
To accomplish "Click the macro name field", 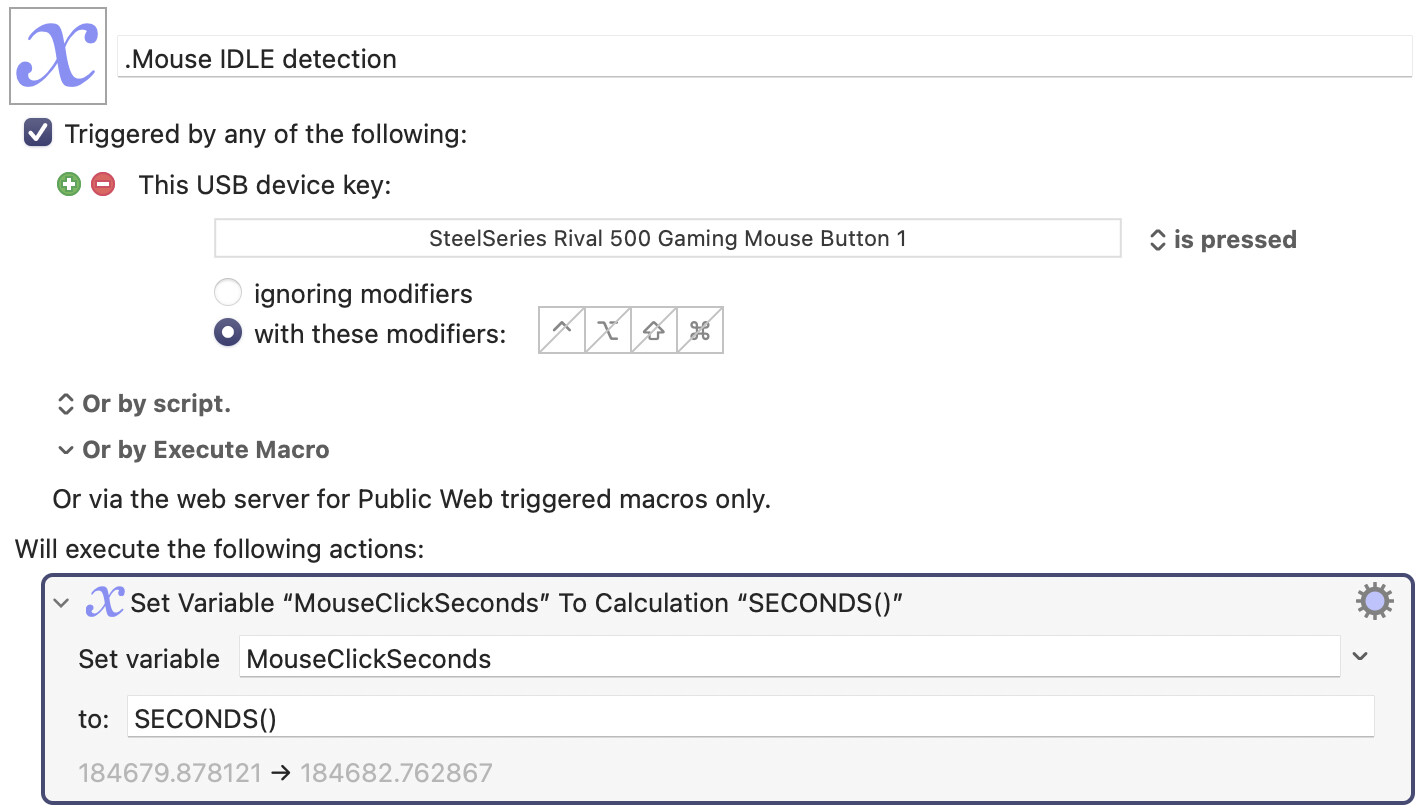I will tap(765, 58).
